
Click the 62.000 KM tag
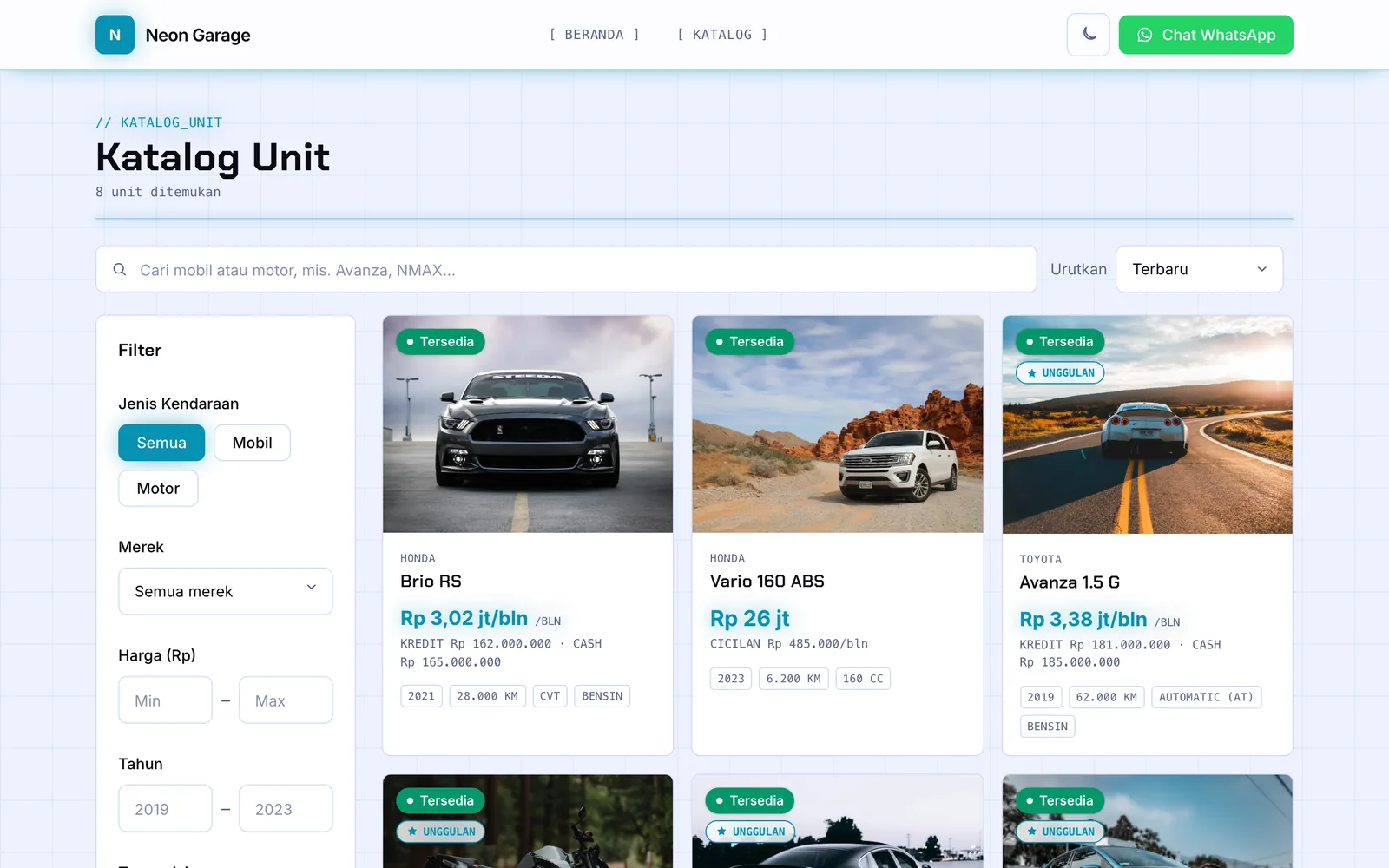[x=1106, y=697]
